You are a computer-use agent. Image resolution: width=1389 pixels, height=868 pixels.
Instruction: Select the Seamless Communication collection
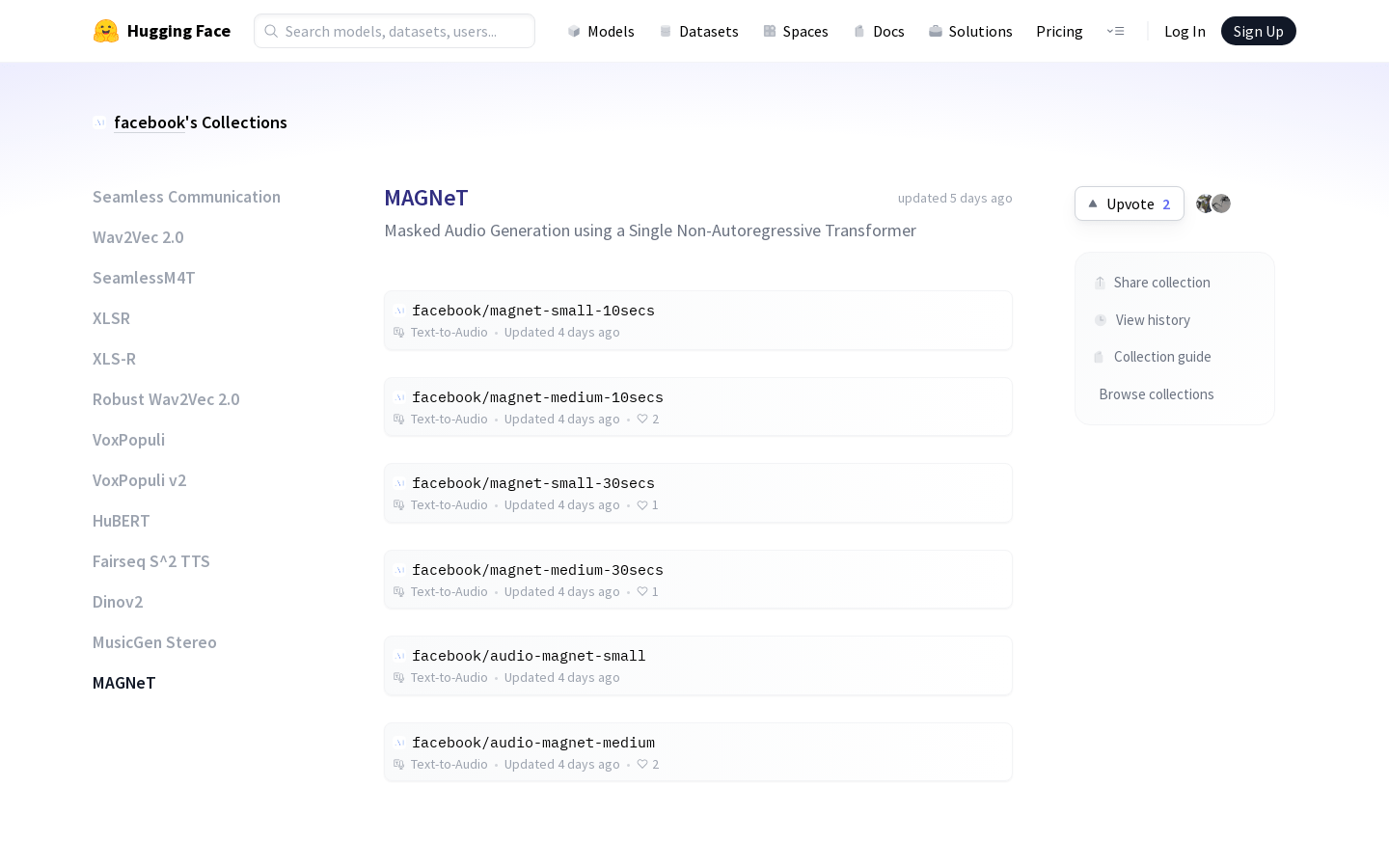coord(186,197)
